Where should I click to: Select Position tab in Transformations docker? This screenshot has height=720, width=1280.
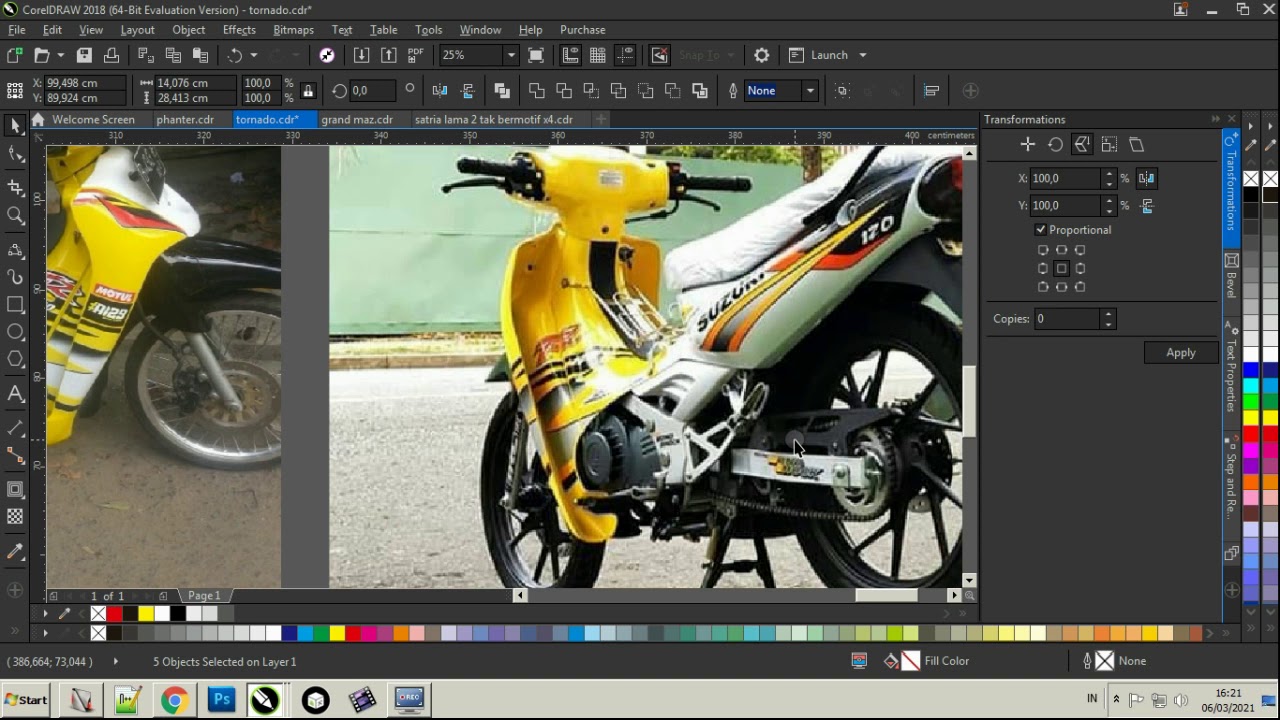click(1027, 145)
